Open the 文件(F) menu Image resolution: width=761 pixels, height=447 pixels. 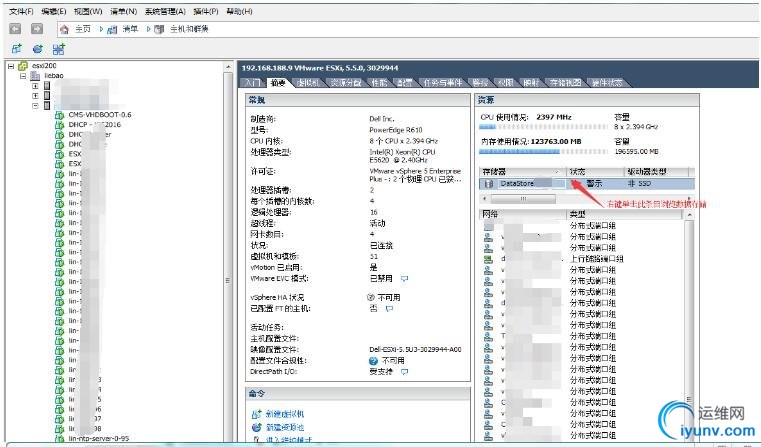pyautogui.click(x=21, y=11)
